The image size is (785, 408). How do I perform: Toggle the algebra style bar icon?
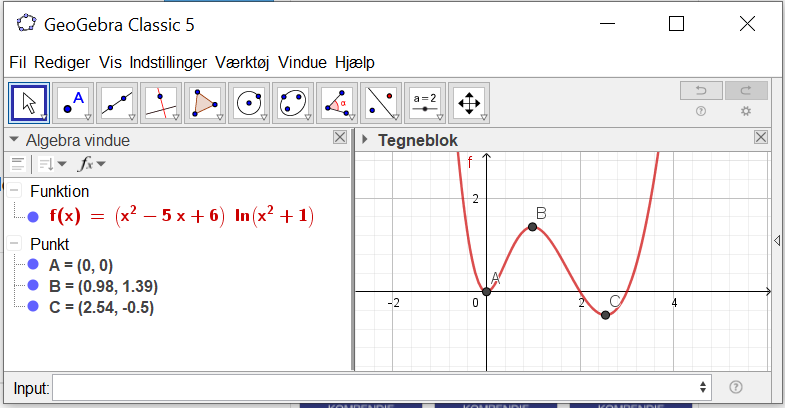click(x=18, y=164)
